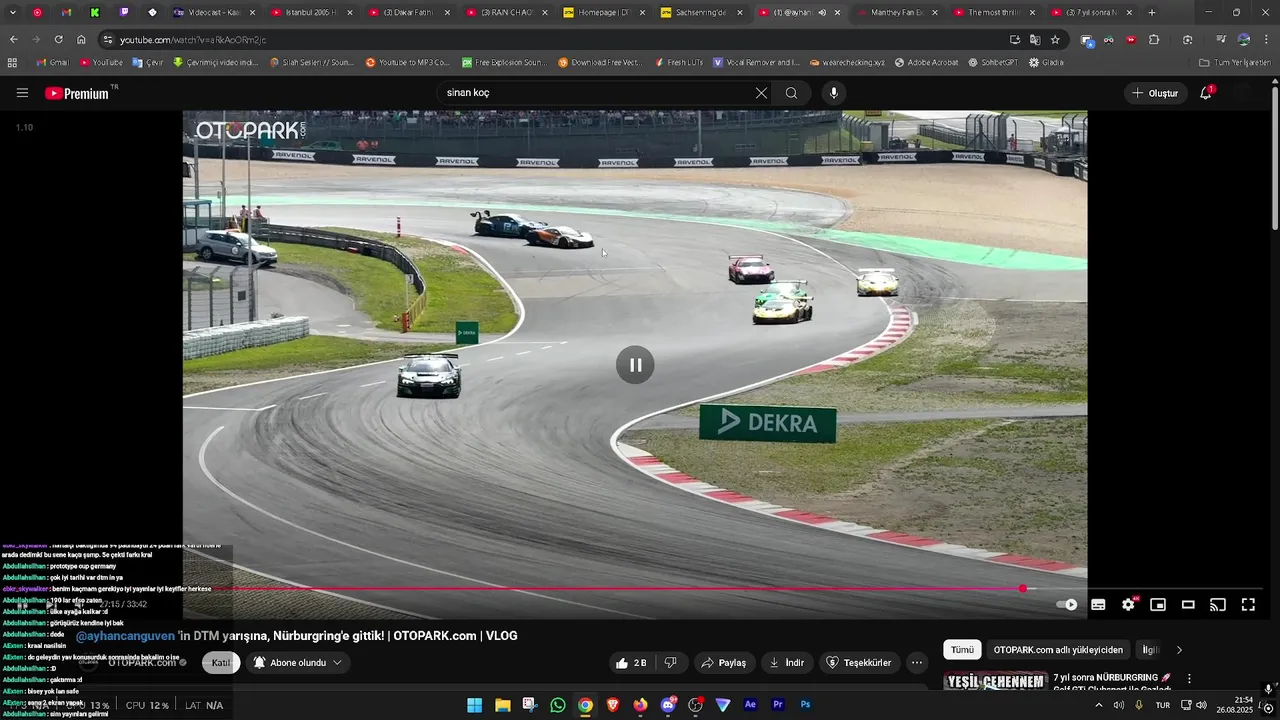Open browser home page
Screen dimensions: 1280x720
point(81,39)
